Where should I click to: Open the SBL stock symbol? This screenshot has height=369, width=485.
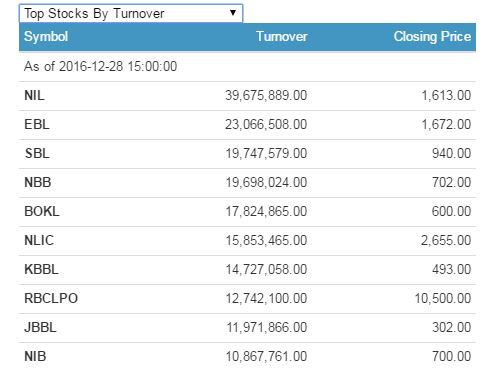point(37,154)
